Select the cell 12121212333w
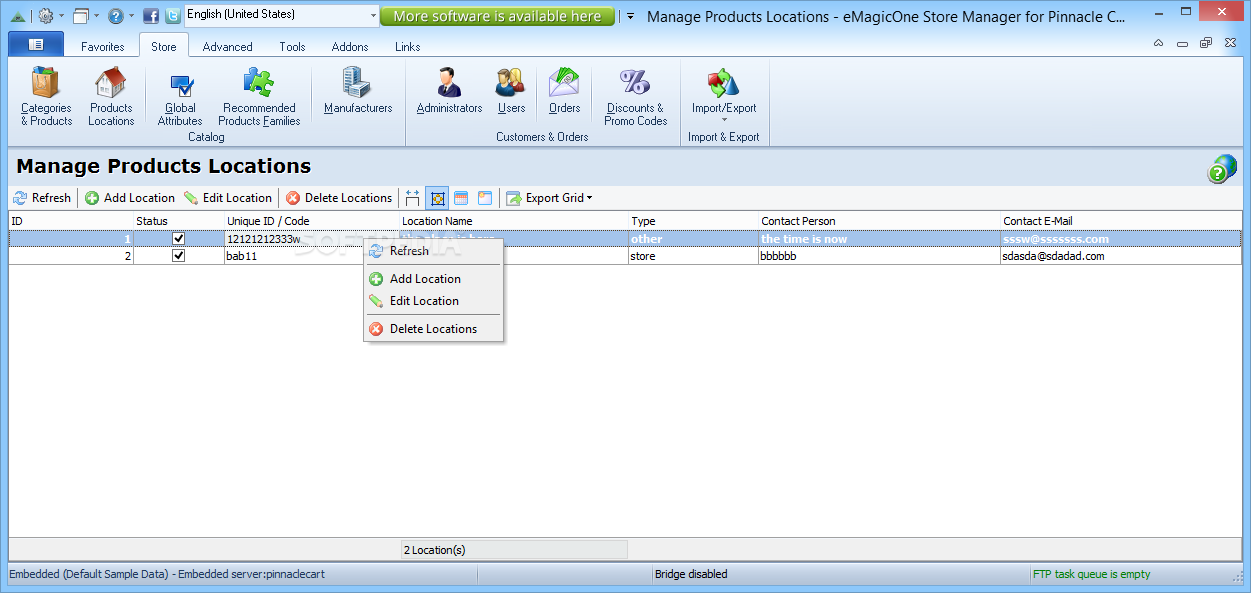1251x593 pixels. [x=312, y=239]
